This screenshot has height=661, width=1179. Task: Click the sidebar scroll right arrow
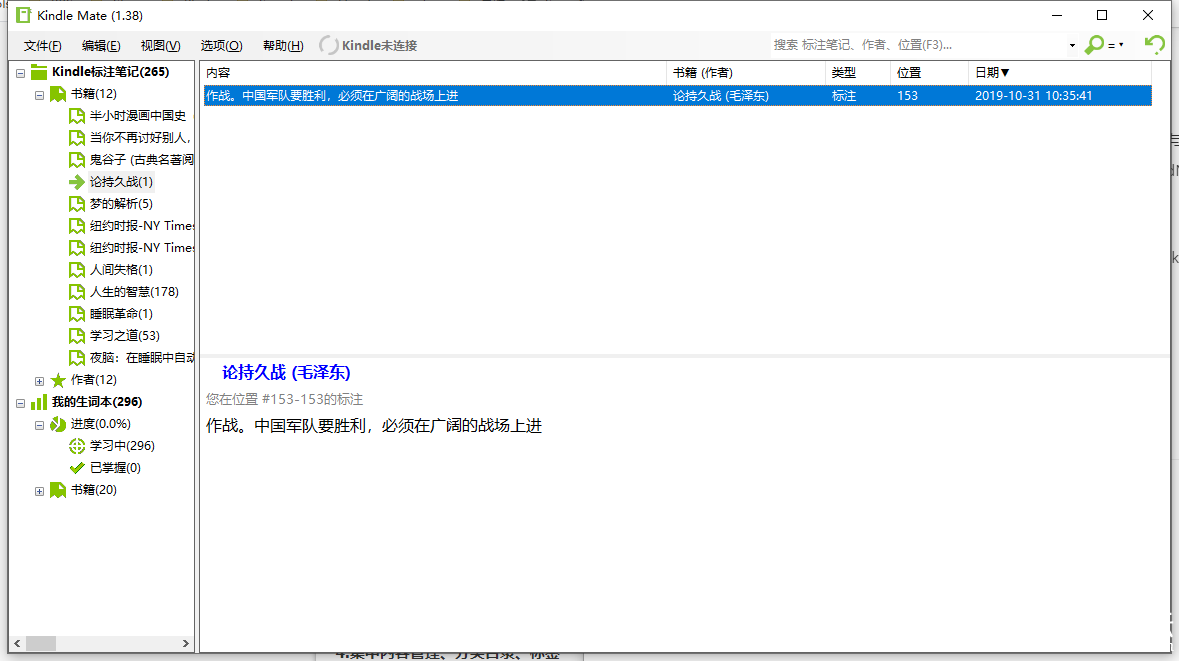186,644
